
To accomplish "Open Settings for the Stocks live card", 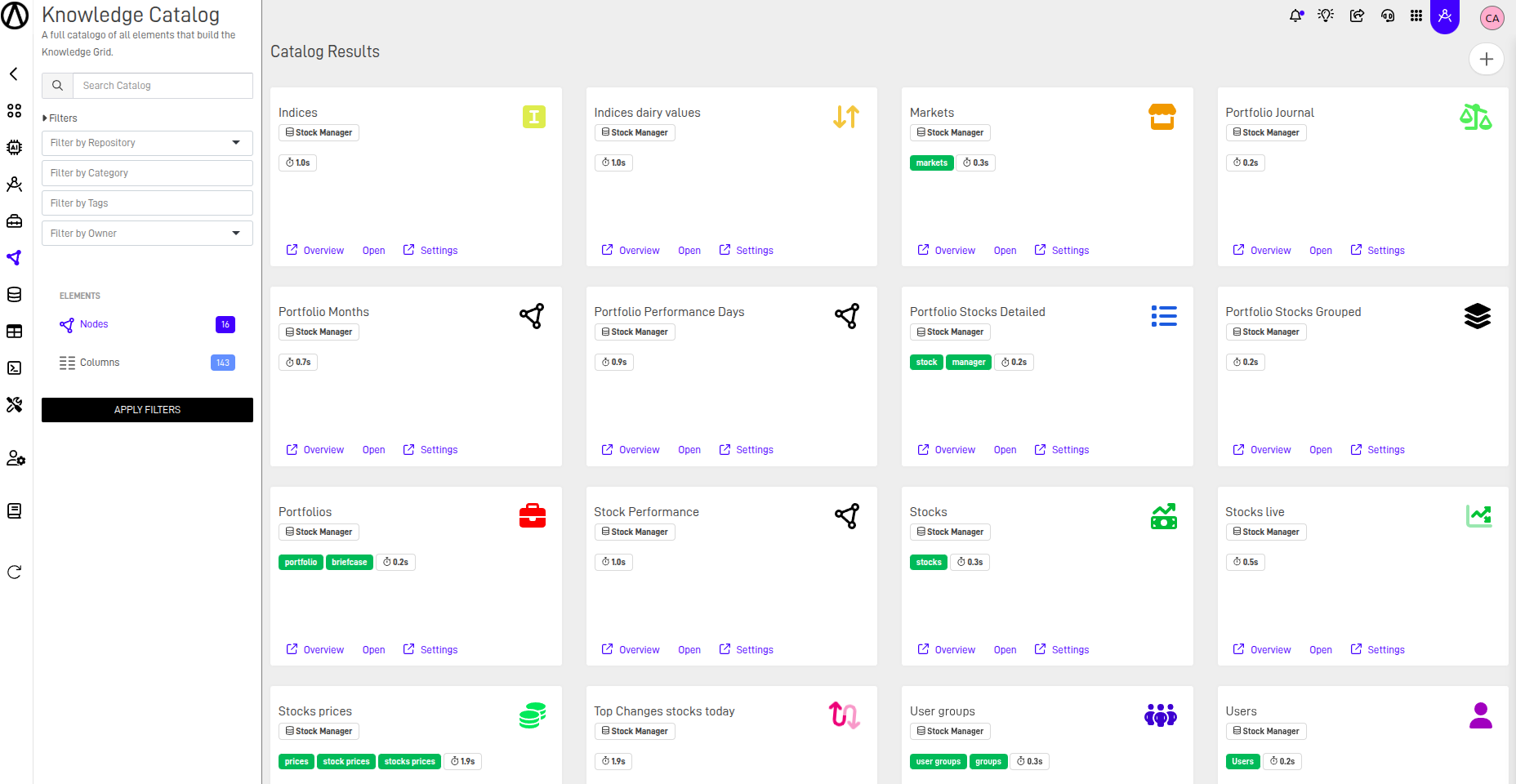I will point(1378,650).
